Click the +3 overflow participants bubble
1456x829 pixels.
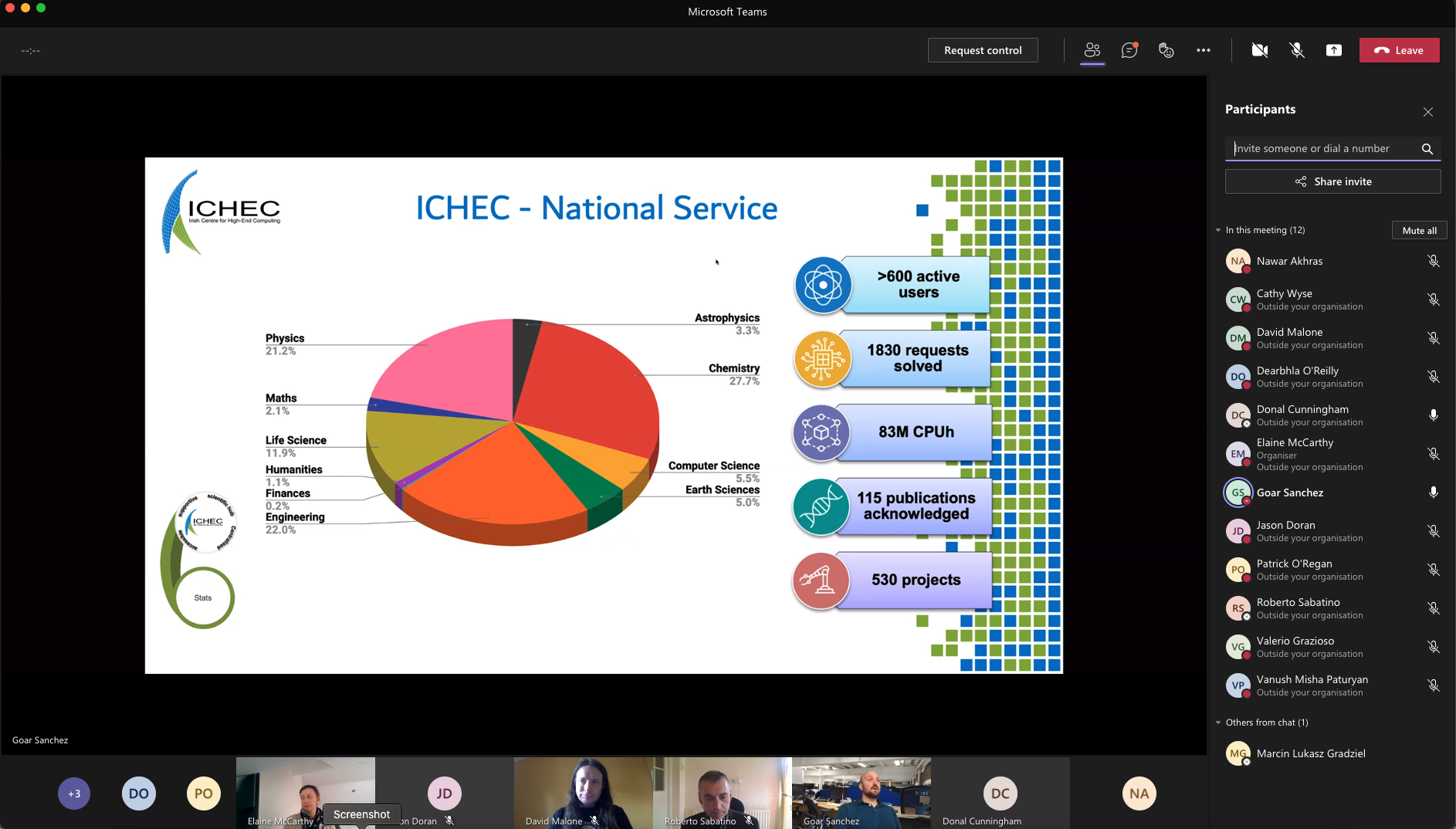pos(74,793)
